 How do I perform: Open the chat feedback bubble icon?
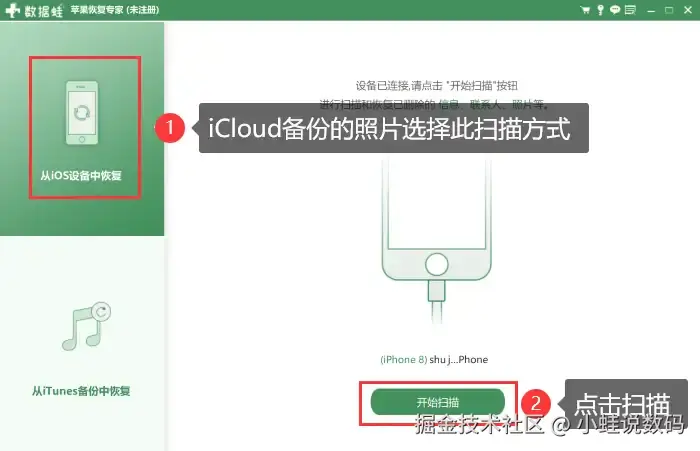pos(615,10)
